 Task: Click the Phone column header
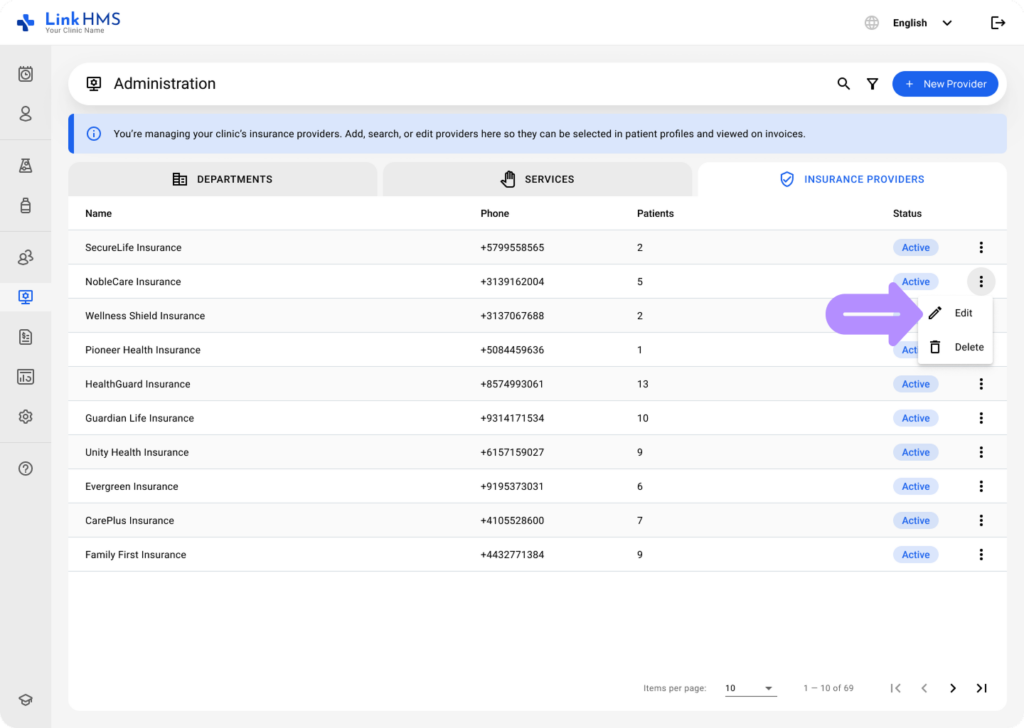pyautogui.click(x=494, y=214)
